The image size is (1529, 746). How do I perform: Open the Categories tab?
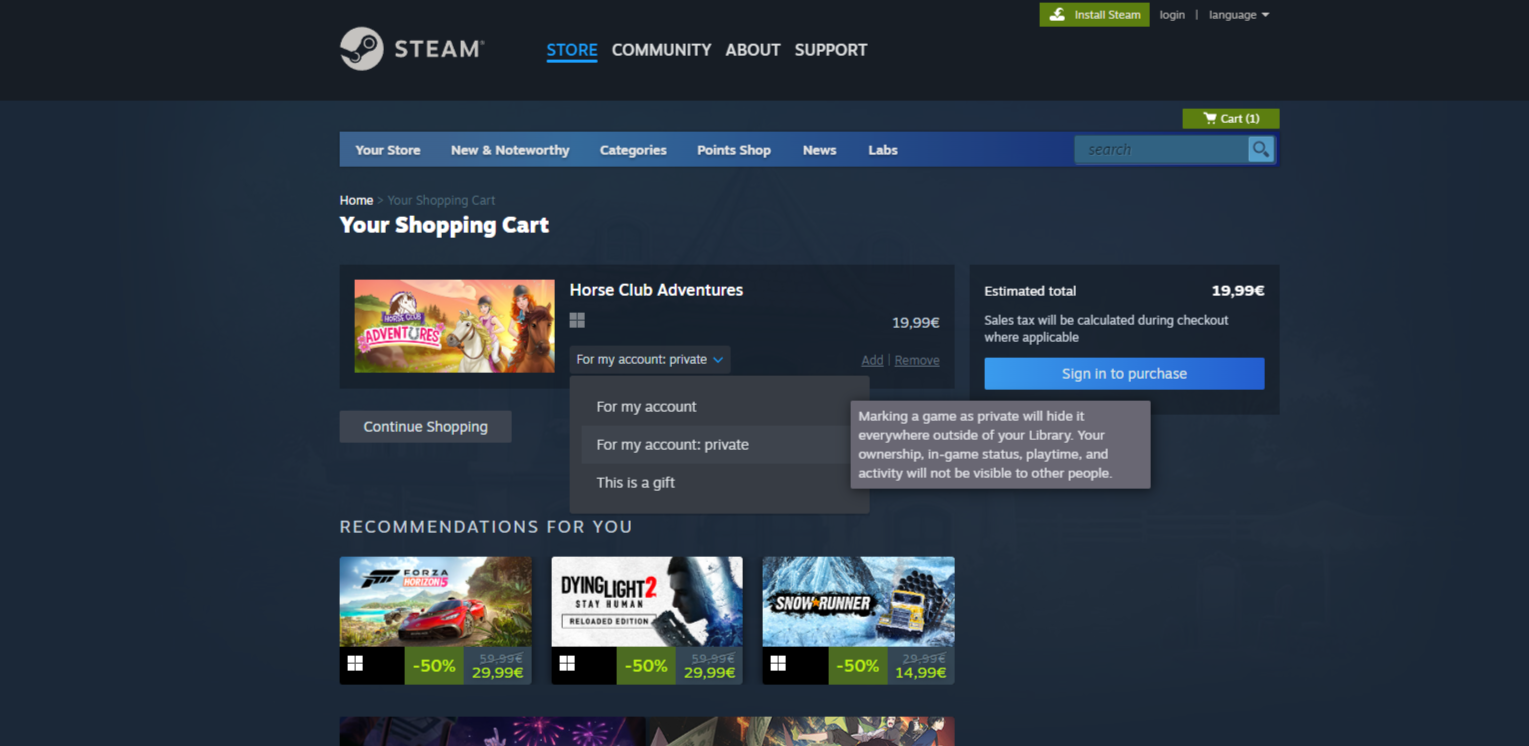tap(633, 150)
